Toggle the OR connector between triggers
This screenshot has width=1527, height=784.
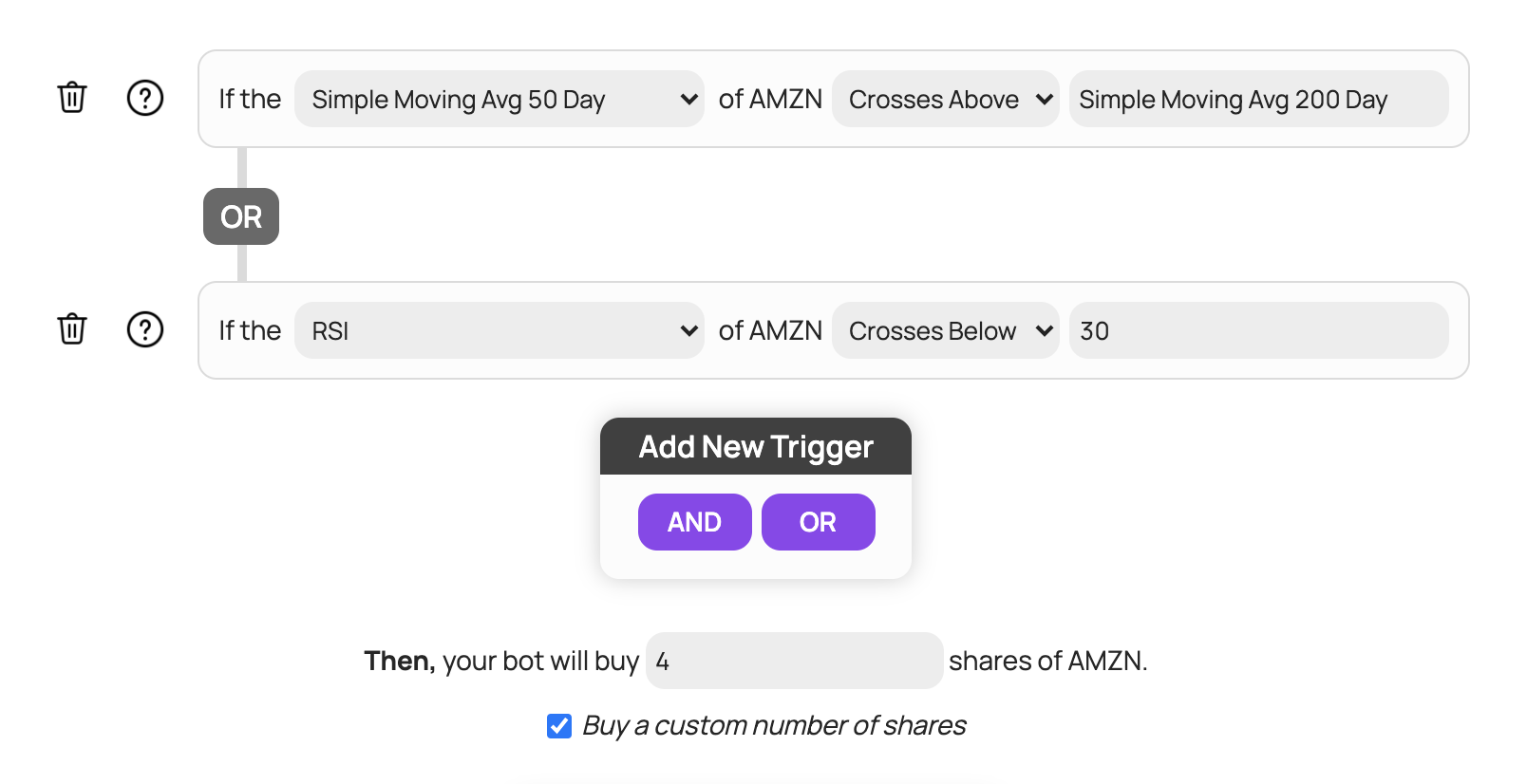[241, 216]
